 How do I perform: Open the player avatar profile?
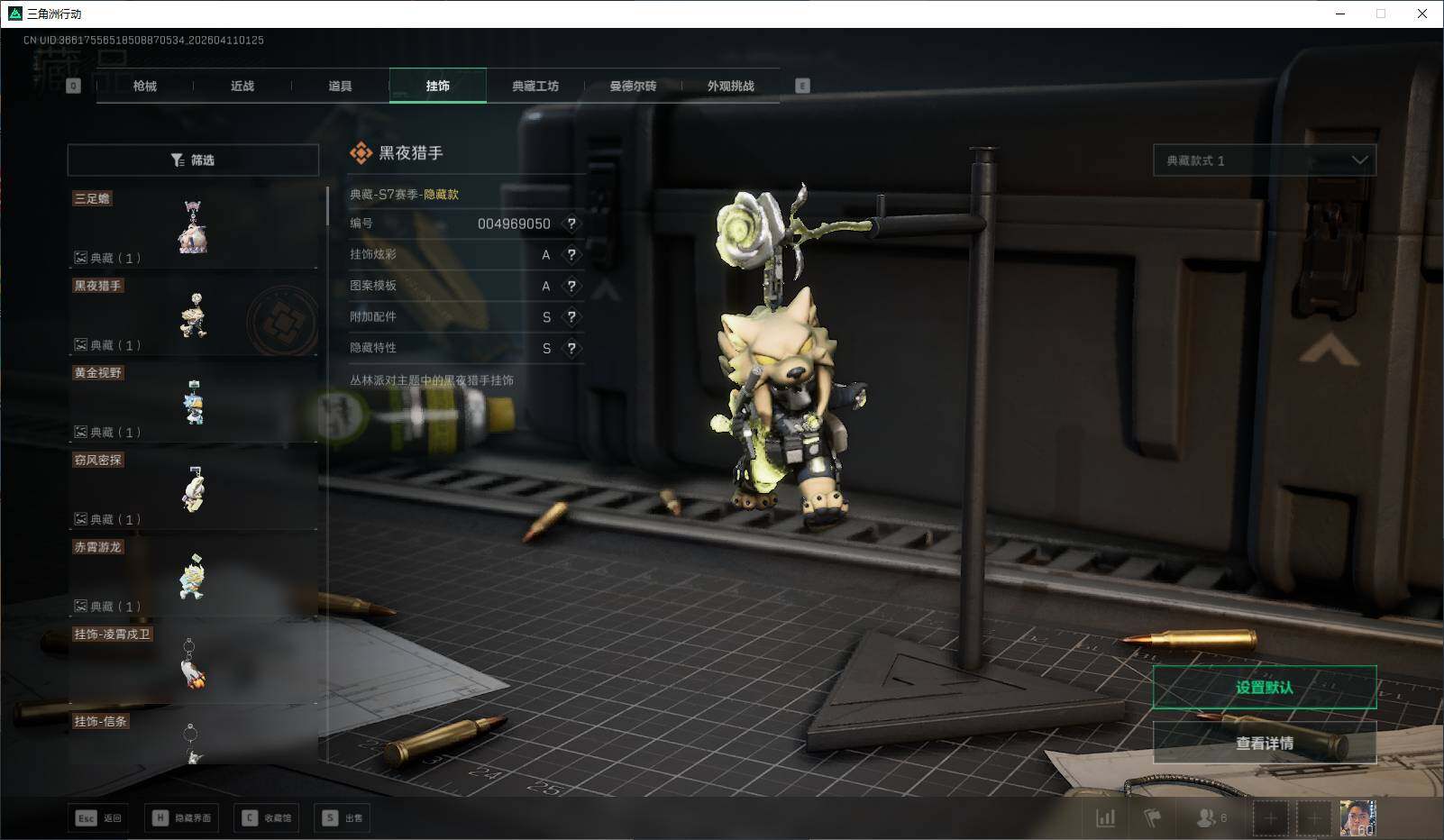coord(1357,818)
